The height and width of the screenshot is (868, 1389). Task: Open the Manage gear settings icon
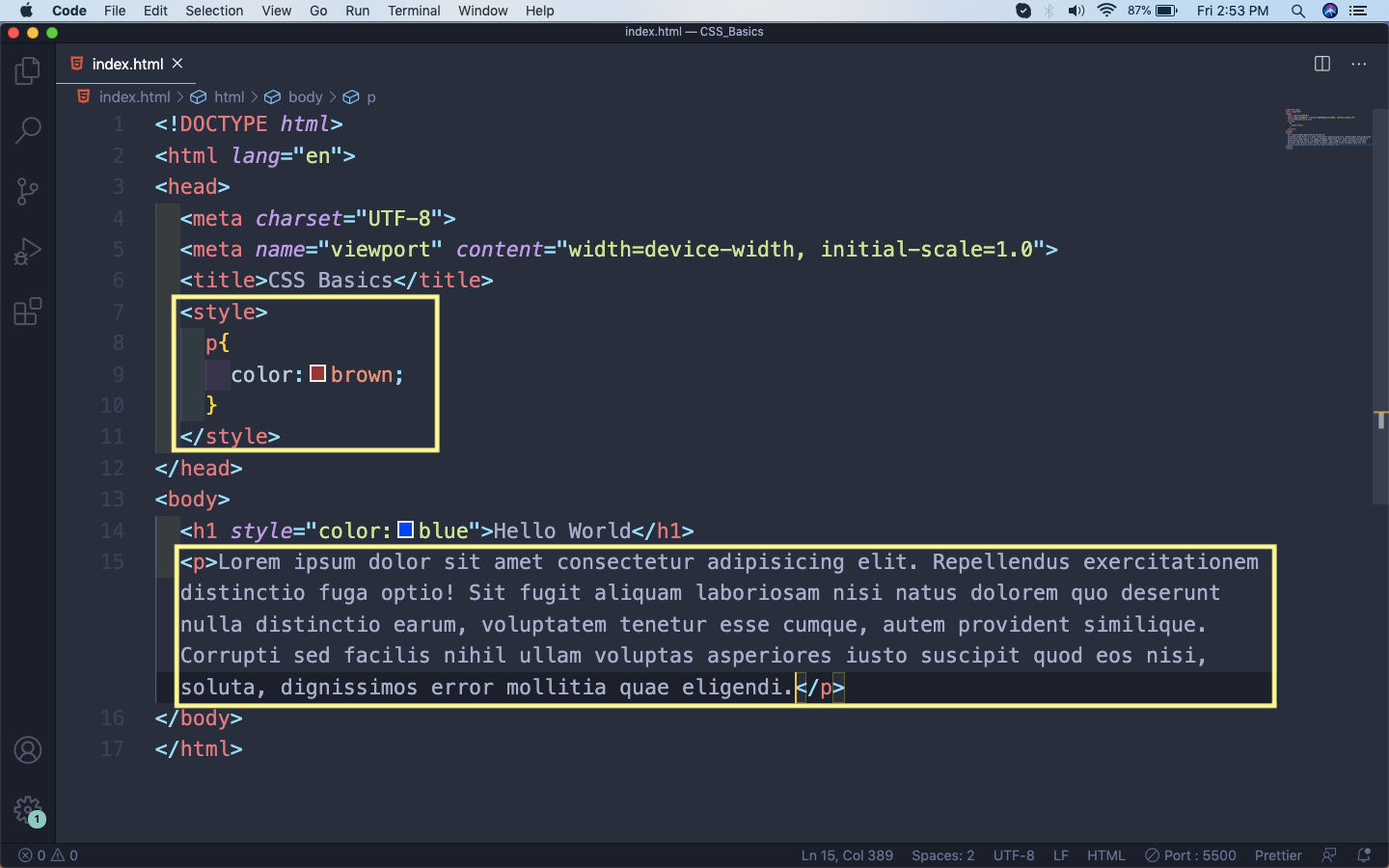[x=28, y=810]
